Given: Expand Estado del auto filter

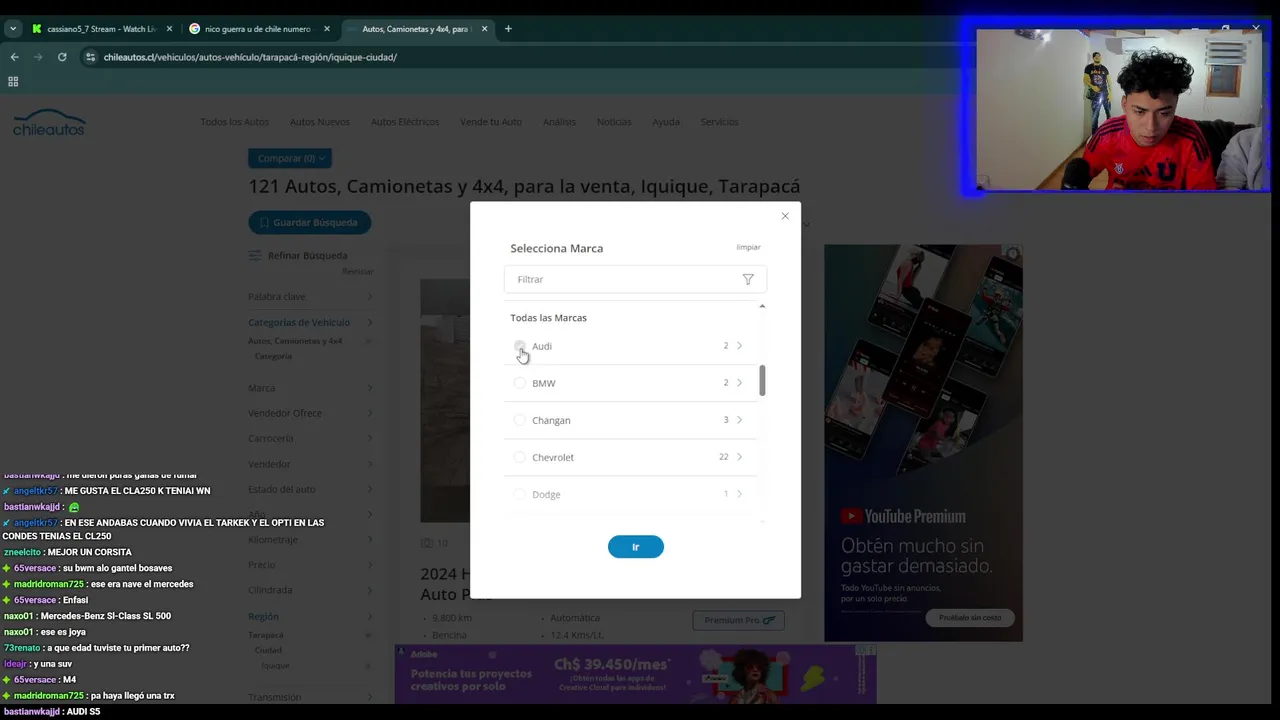Looking at the screenshot, I should 310,489.
